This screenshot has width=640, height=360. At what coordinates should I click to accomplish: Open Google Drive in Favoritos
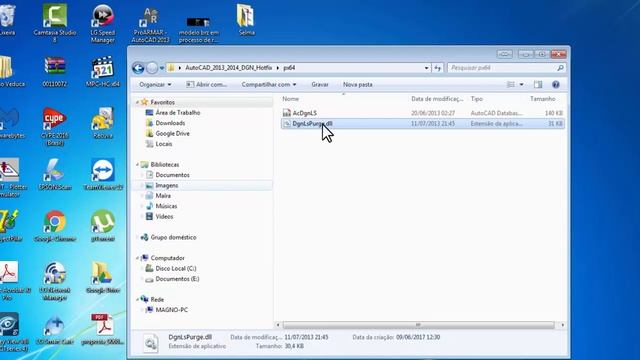click(172, 133)
